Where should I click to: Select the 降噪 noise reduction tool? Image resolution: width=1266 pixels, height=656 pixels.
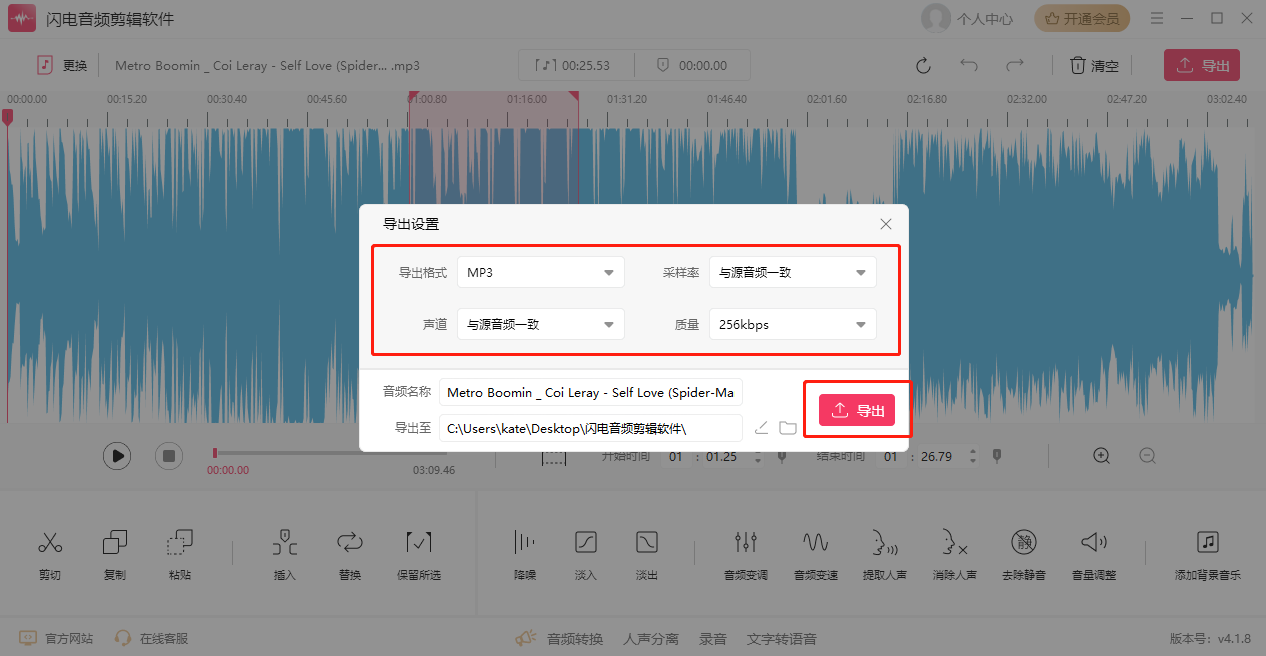coord(525,555)
